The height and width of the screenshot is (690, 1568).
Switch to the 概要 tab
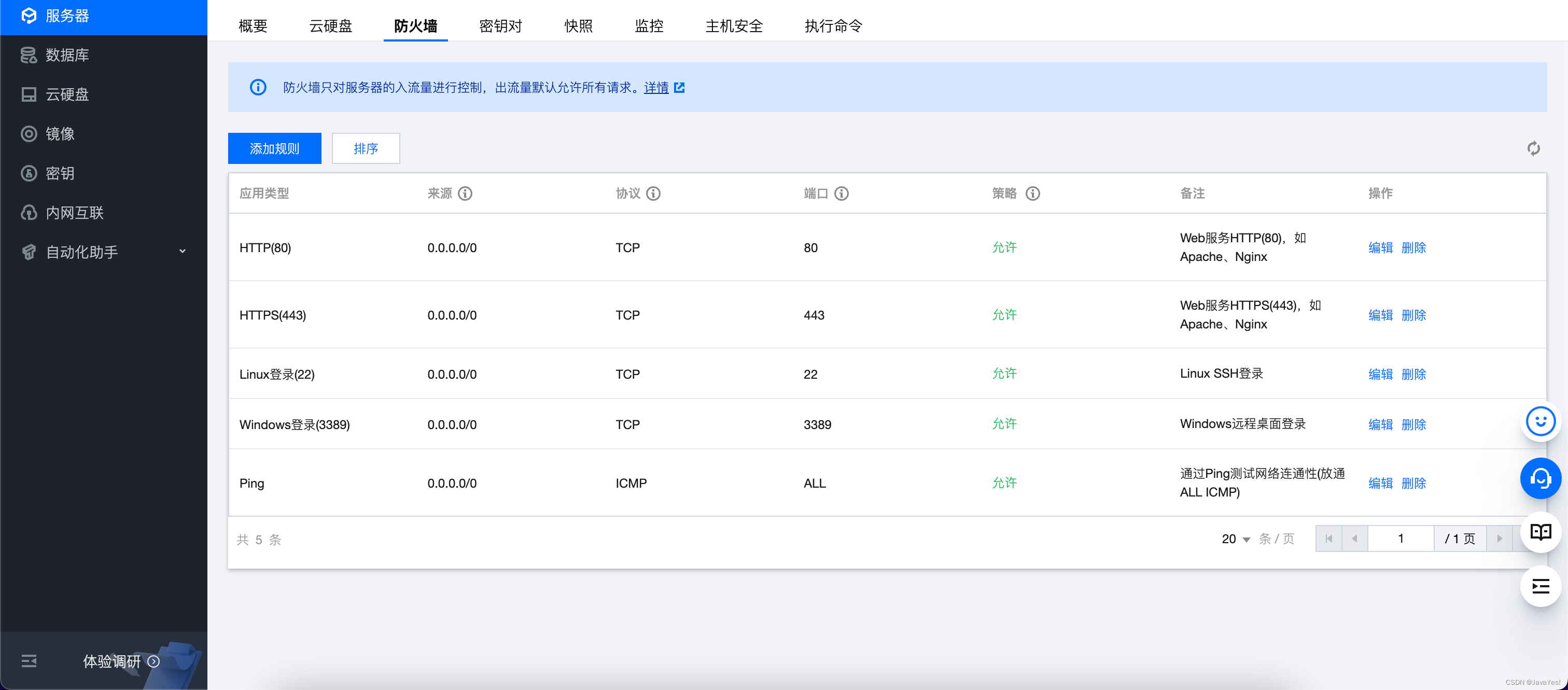point(253,25)
